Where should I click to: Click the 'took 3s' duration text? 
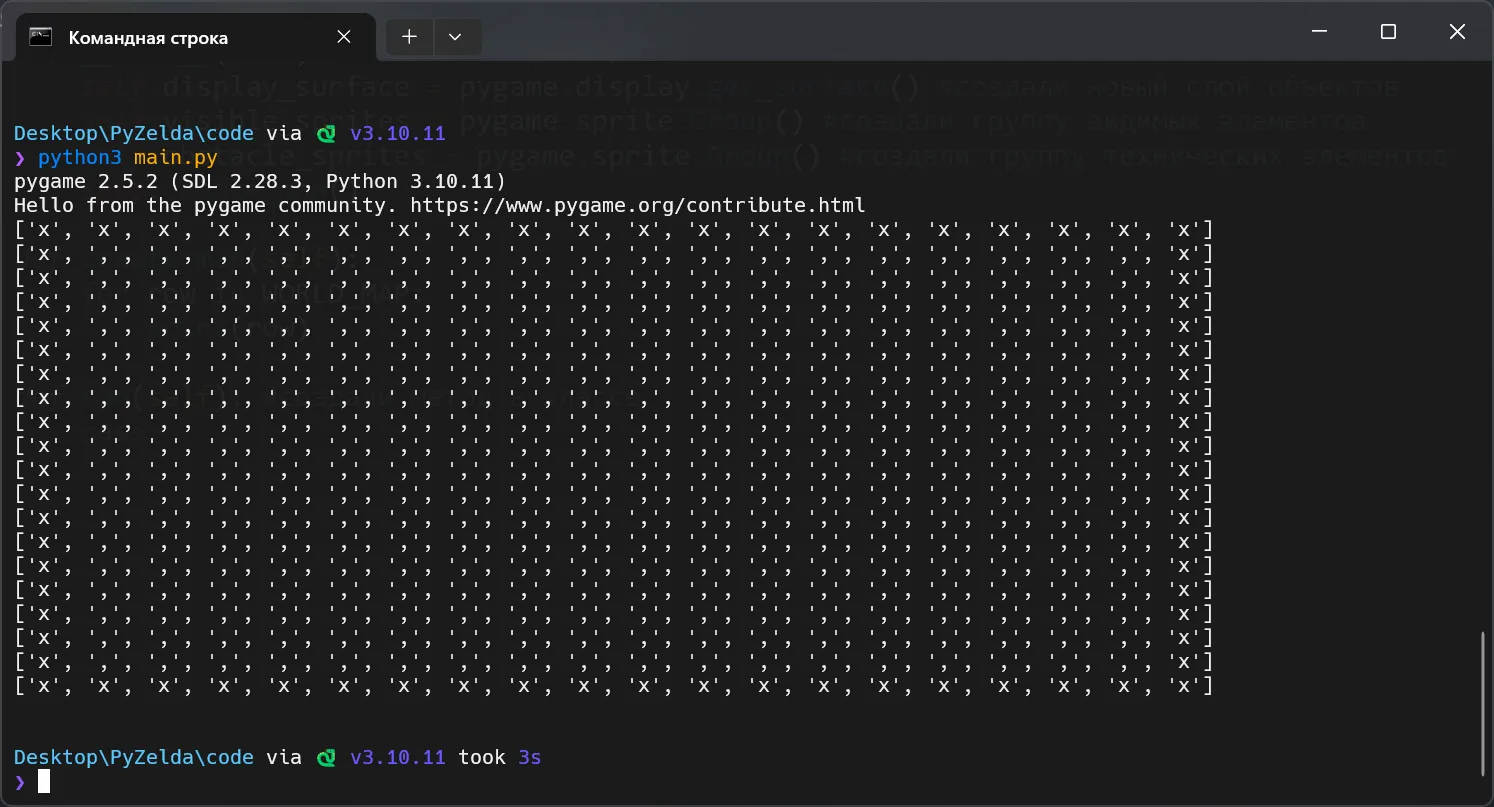[x=499, y=758]
